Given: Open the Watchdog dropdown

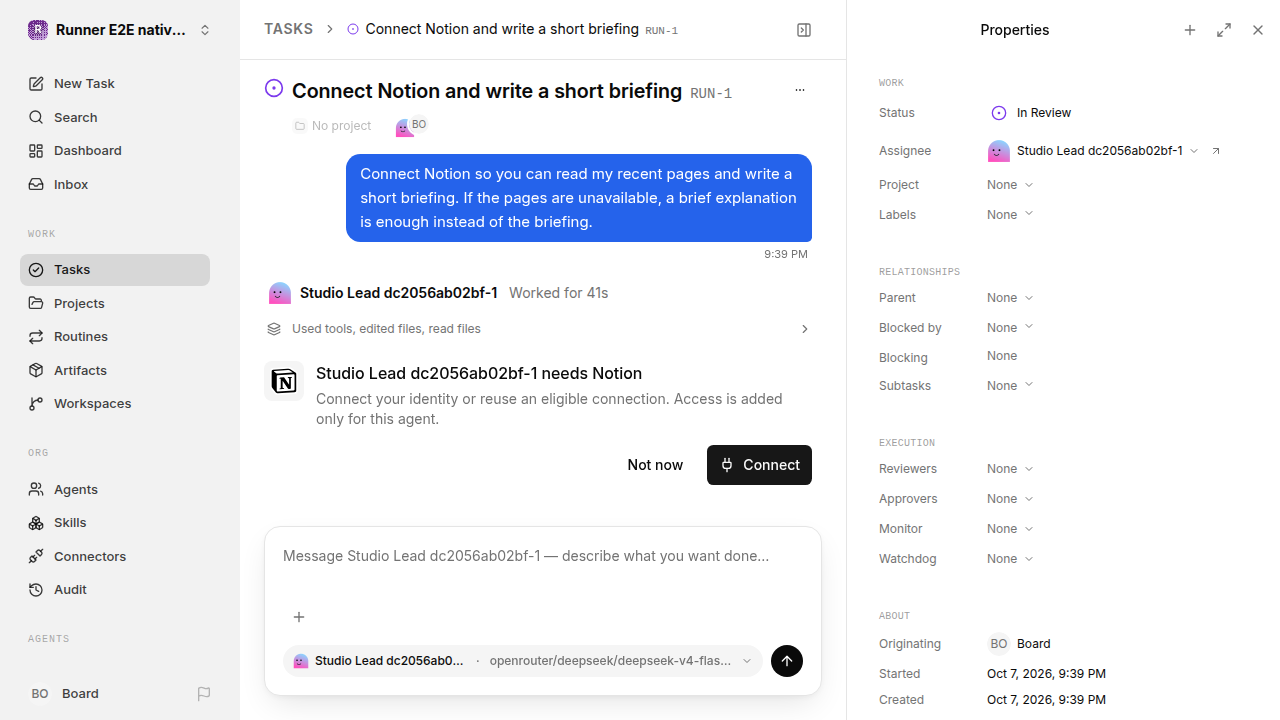Looking at the screenshot, I should 1010,559.
